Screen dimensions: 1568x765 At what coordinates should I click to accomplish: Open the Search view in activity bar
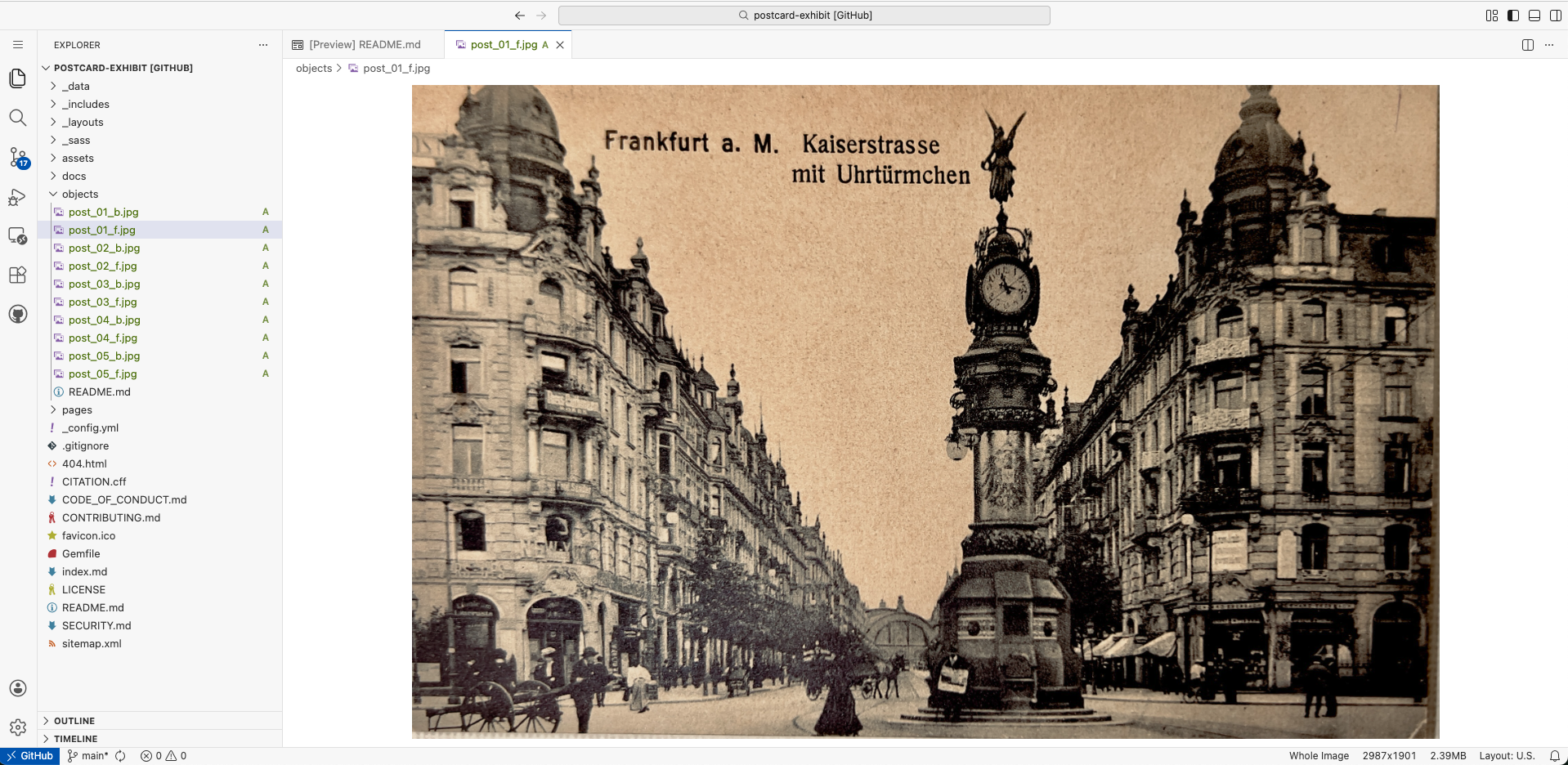[x=18, y=118]
